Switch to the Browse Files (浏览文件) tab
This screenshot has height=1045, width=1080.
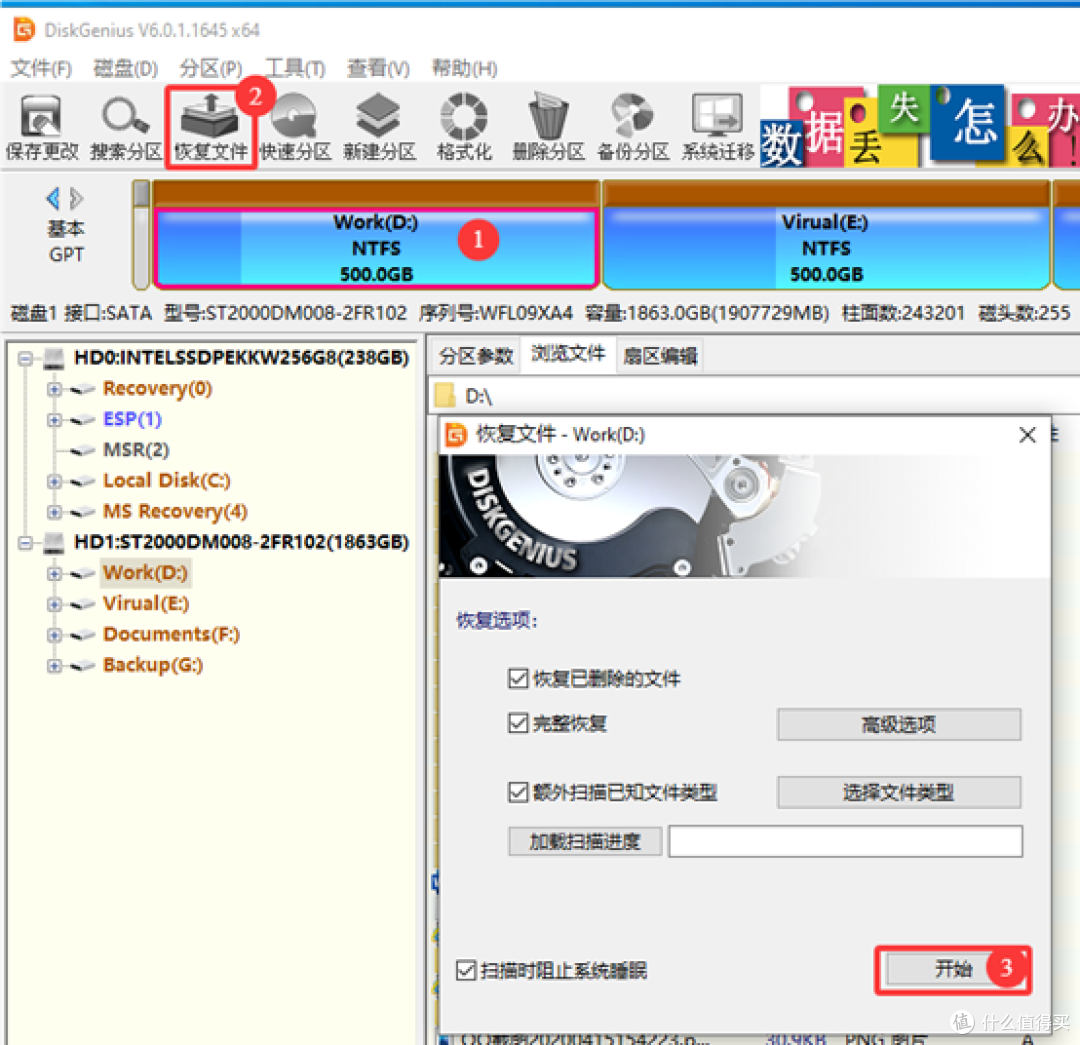coord(568,354)
